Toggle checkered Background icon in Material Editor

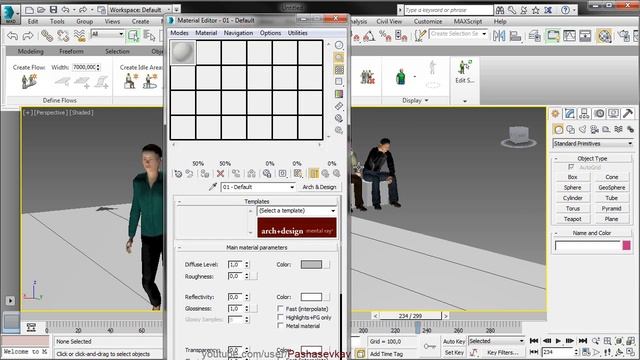(x=339, y=70)
